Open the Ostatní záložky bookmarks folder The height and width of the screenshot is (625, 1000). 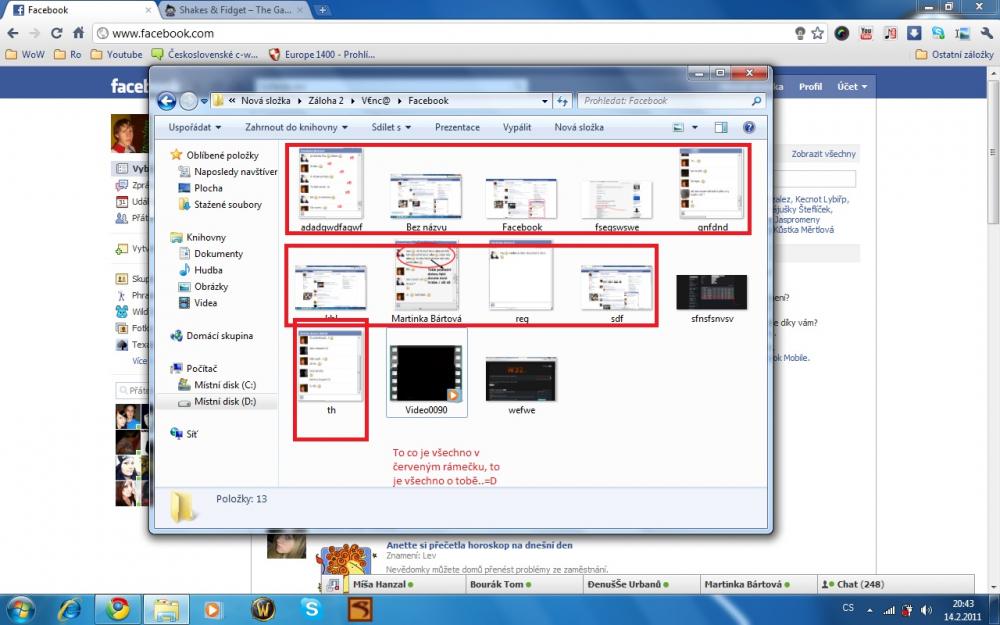(955, 55)
